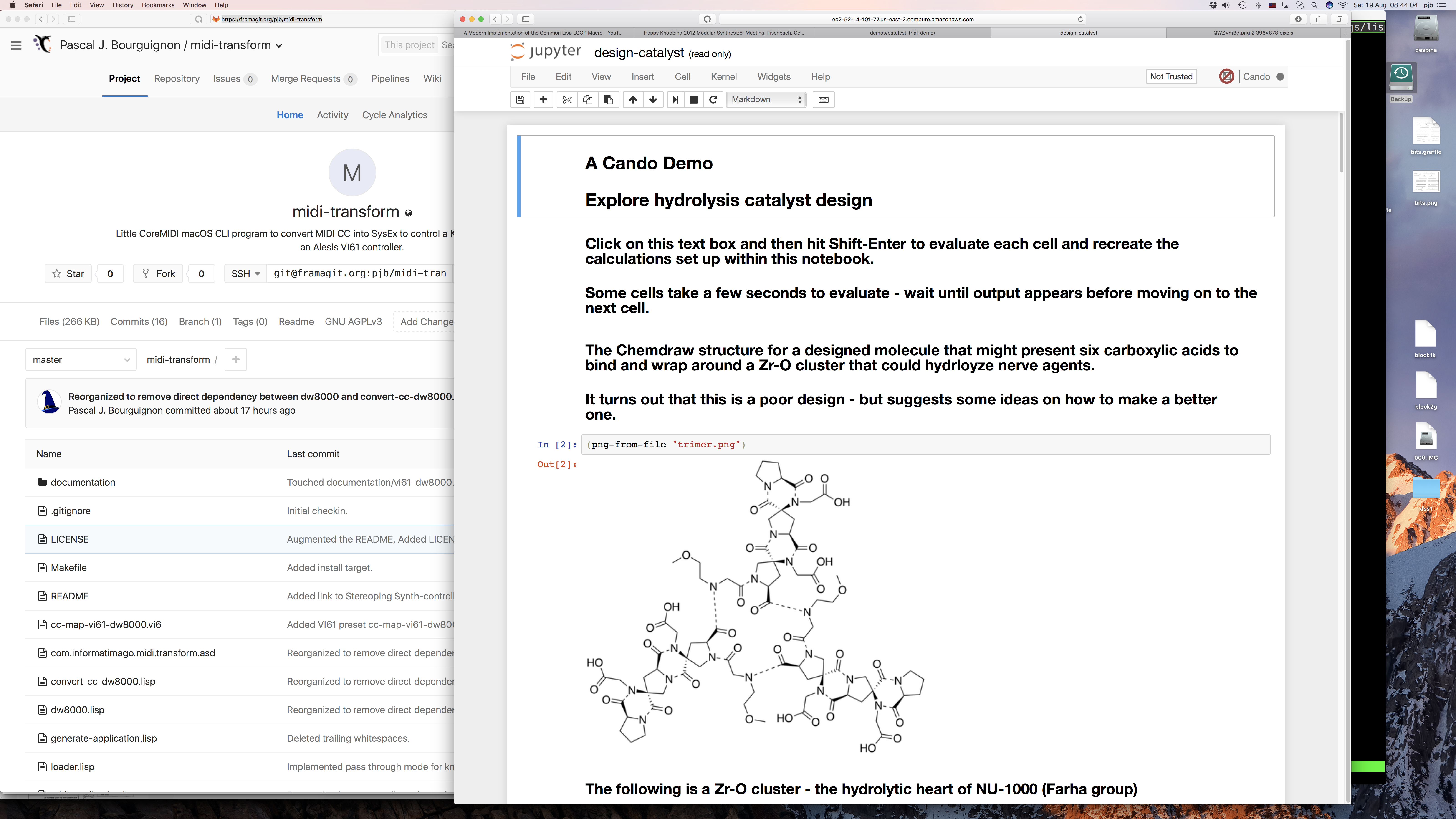Switch to the Happy Knobbing 2012 Safari tab

pyautogui.click(x=723, y=33)
